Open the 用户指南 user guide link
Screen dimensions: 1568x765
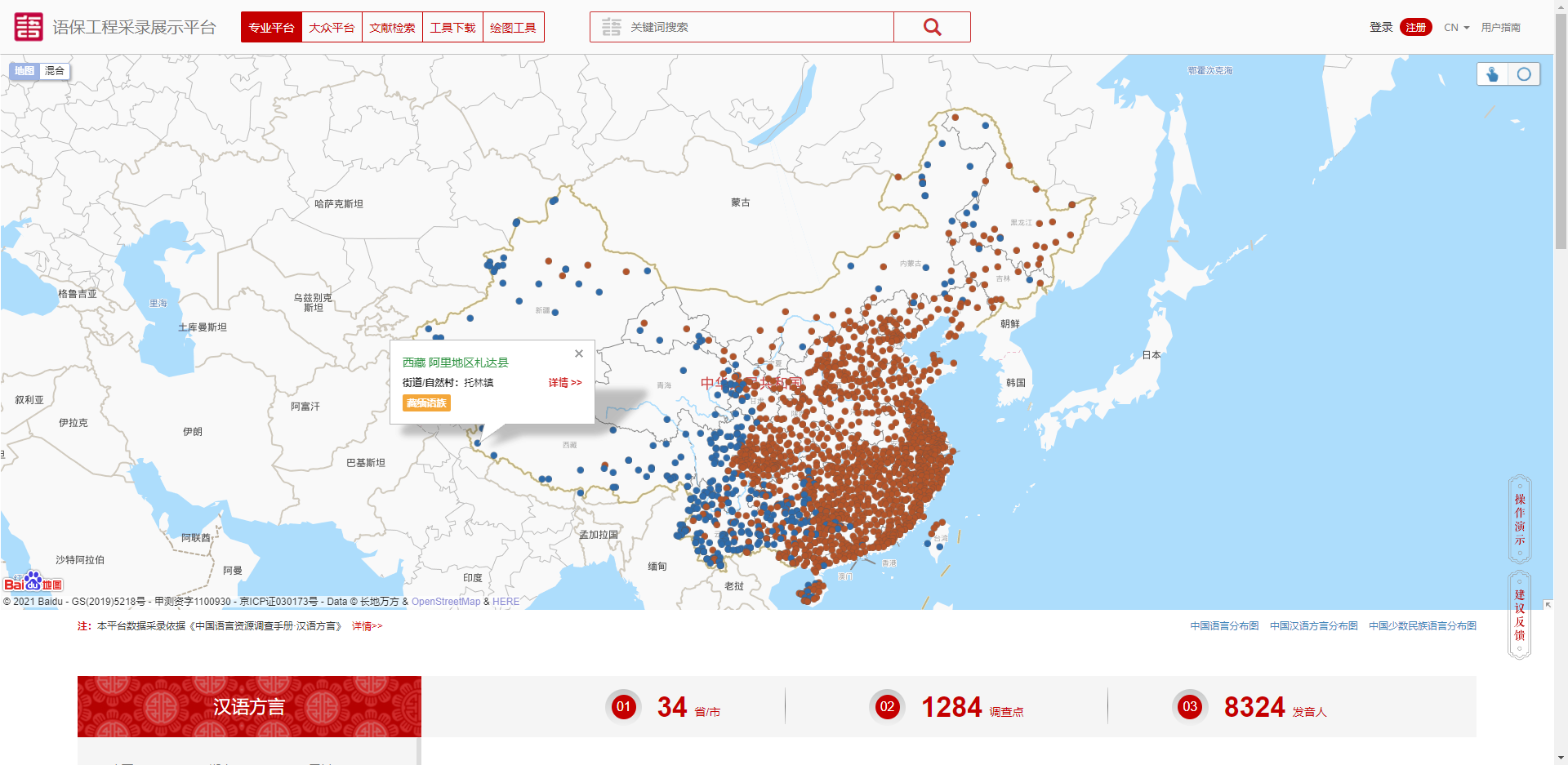[1501, 28]
